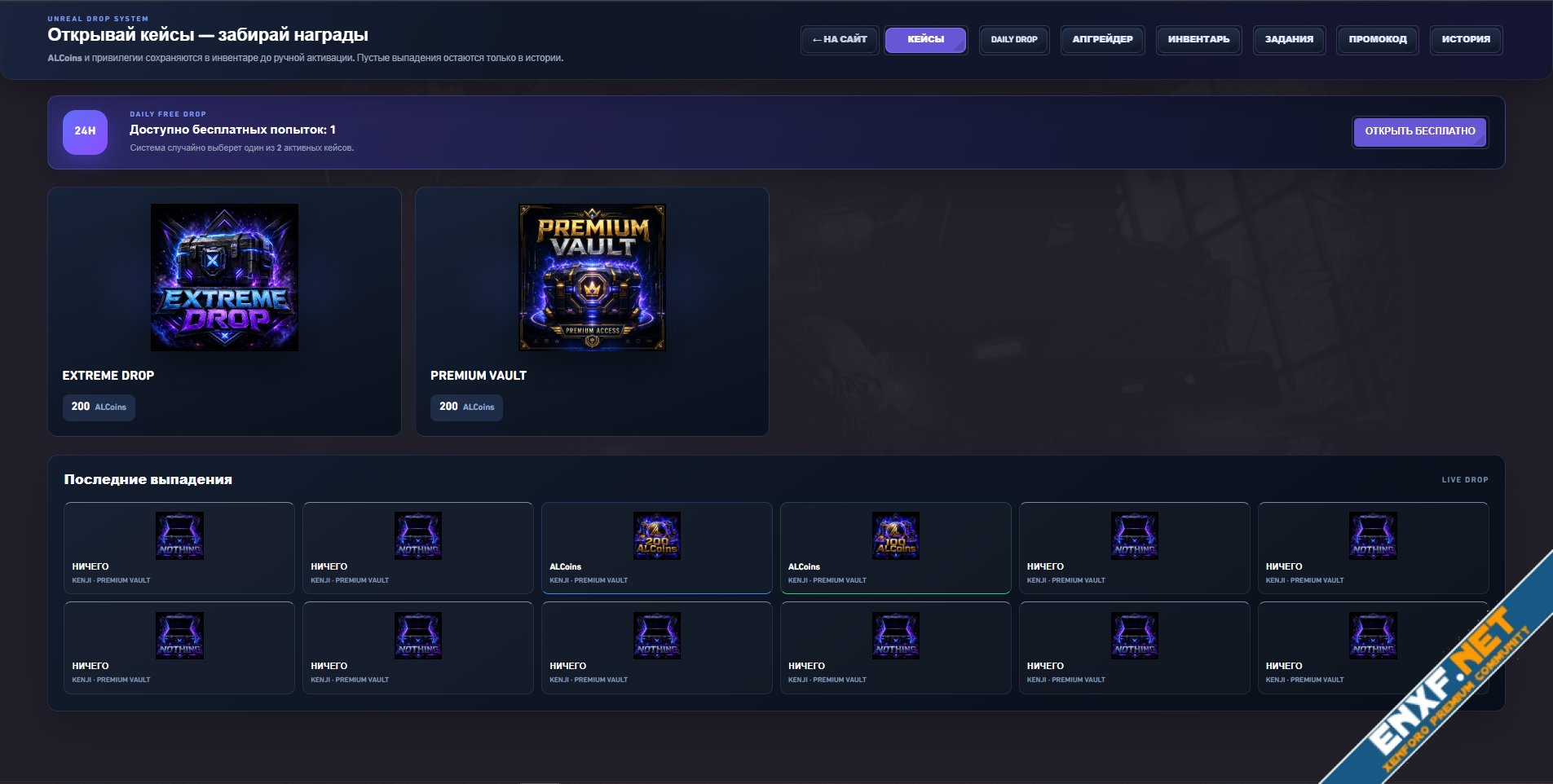The width and height of the screenshot is (1553, 784).
Task: Open the ИНВЕНТАРЬ tab
Action: [x=1198, y=39]
